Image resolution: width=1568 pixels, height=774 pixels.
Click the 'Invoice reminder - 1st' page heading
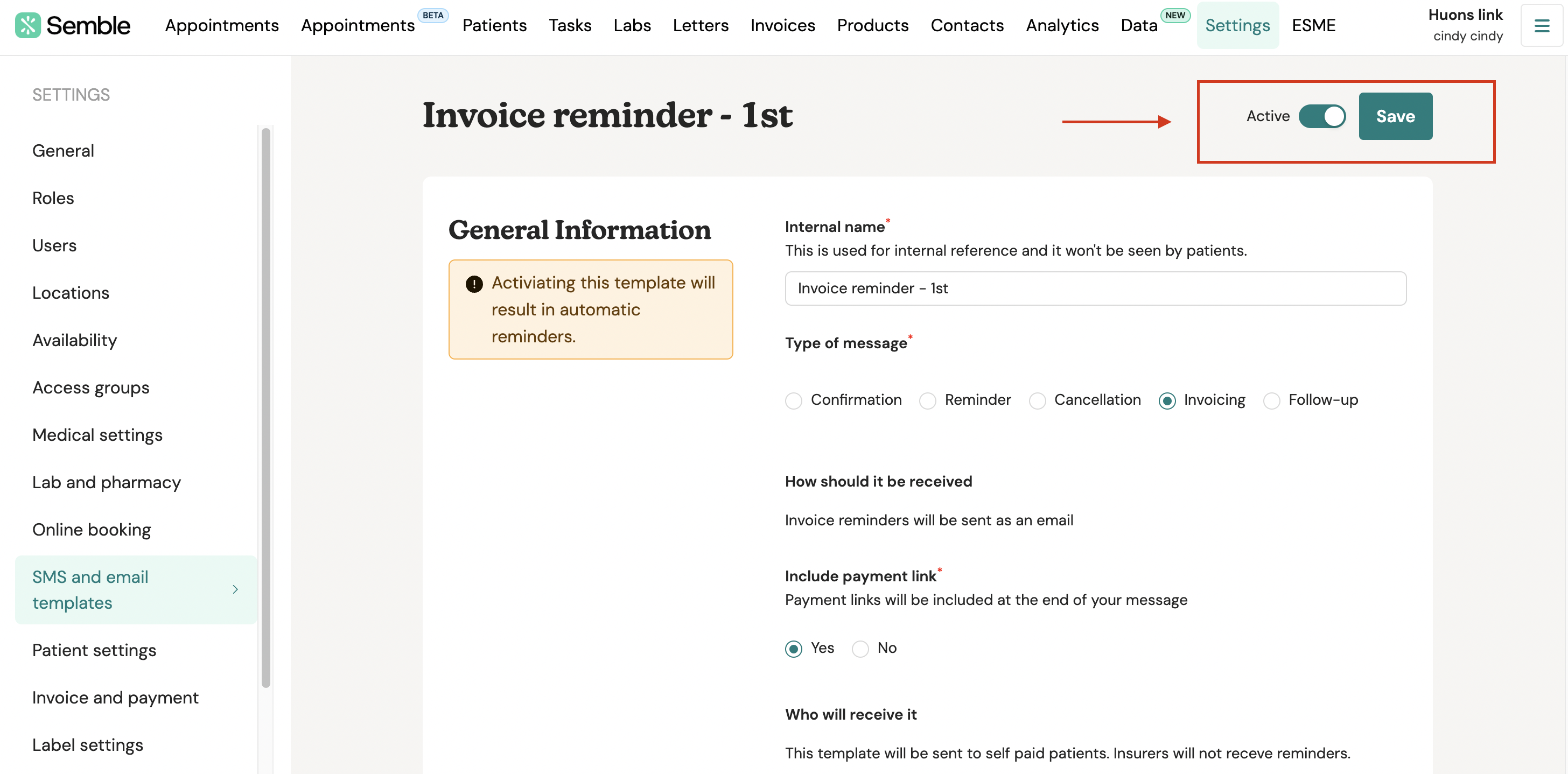pyautogui.click(x=607, y=116)
